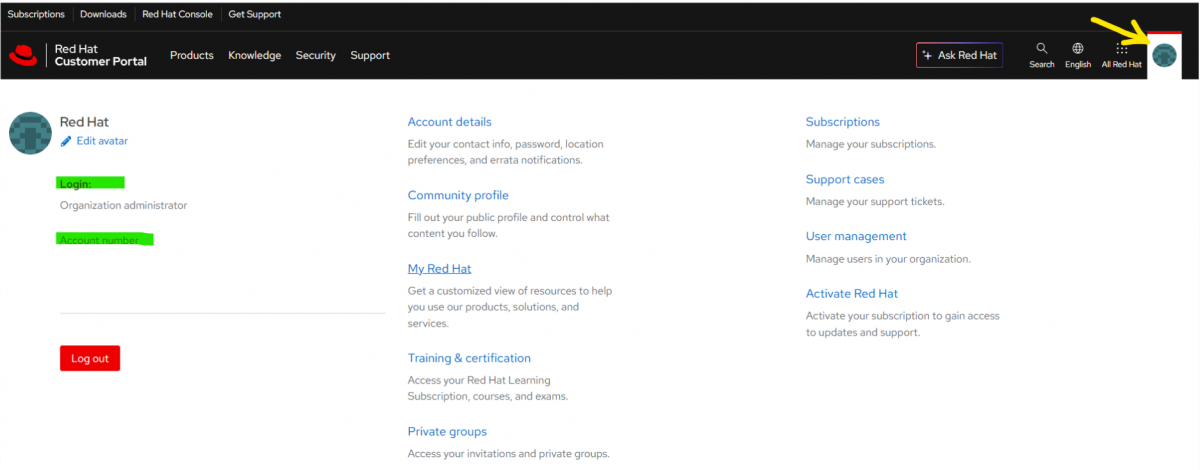Expand the Support menu
The width and height of the screenshot is (1200, 470).
click(370, 56)
